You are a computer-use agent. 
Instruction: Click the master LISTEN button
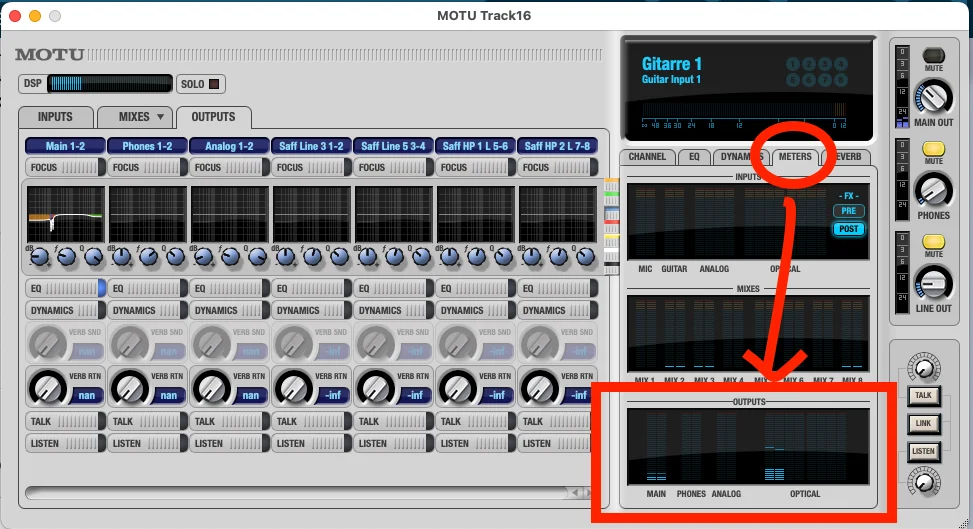(923, 451)
